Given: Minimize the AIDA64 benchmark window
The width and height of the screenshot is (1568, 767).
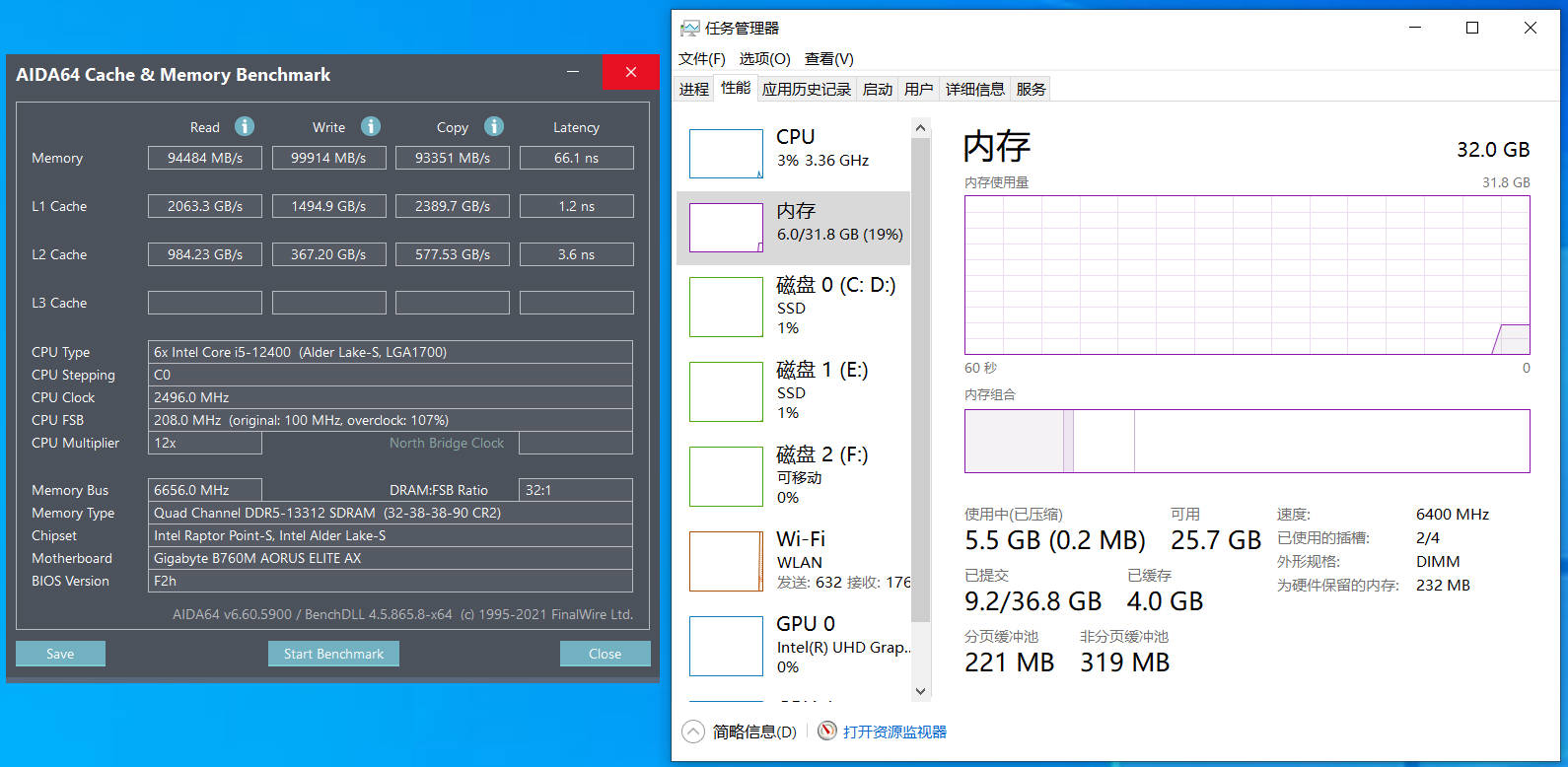Looking at the screenshot, I should 573,72.
